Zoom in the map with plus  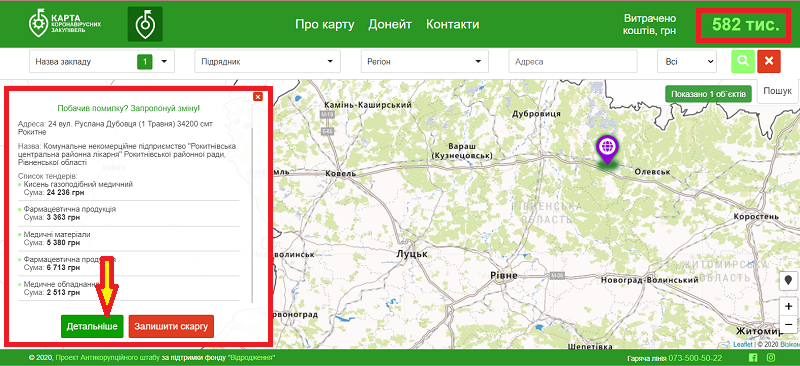789,307
